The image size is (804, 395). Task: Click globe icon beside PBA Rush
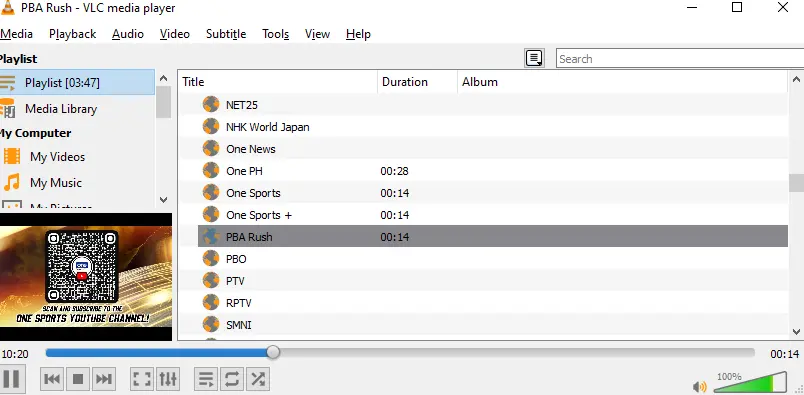point(211,236)
